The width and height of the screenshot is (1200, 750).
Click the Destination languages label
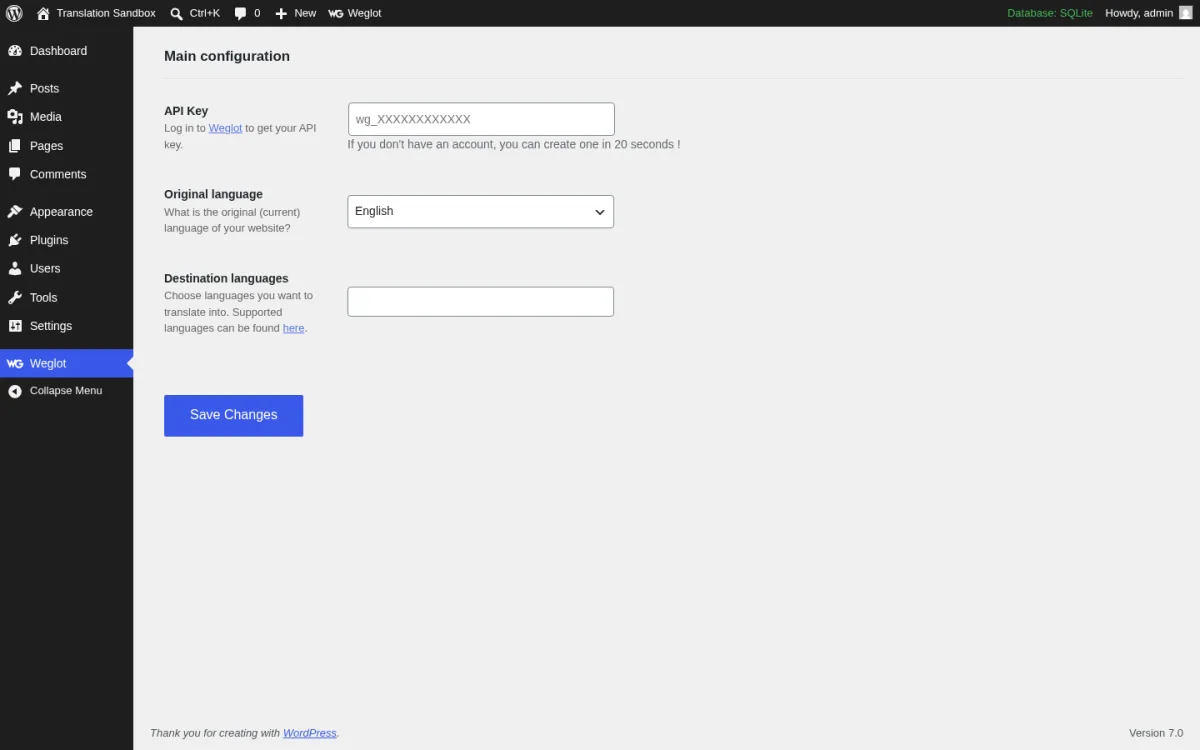tap(226, 278)
